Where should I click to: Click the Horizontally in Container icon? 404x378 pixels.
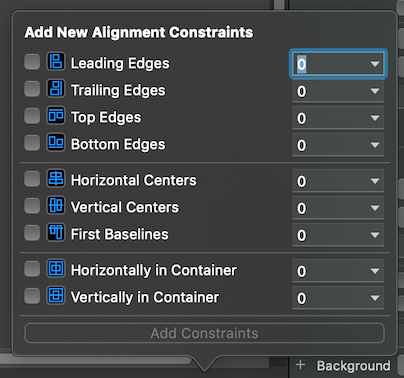56,269
